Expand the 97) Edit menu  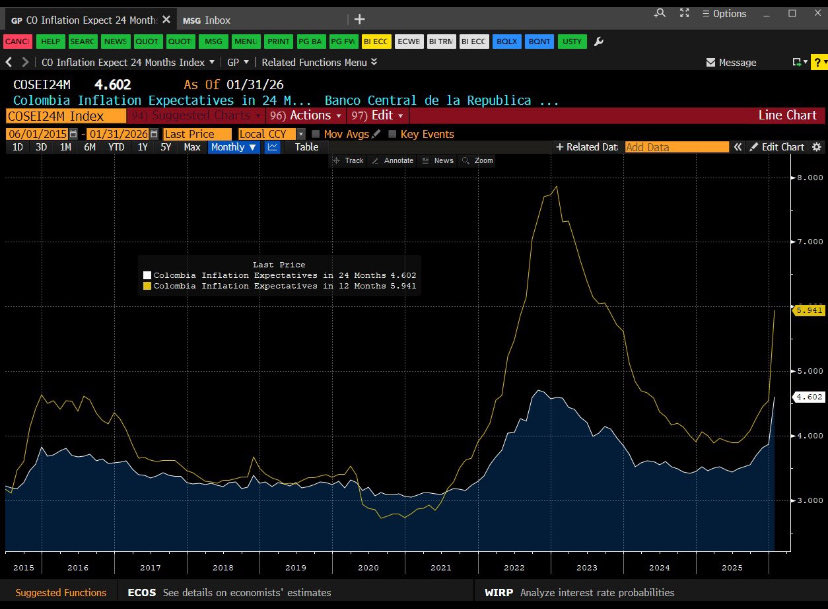pyautogui.click(x=377, y=115)
